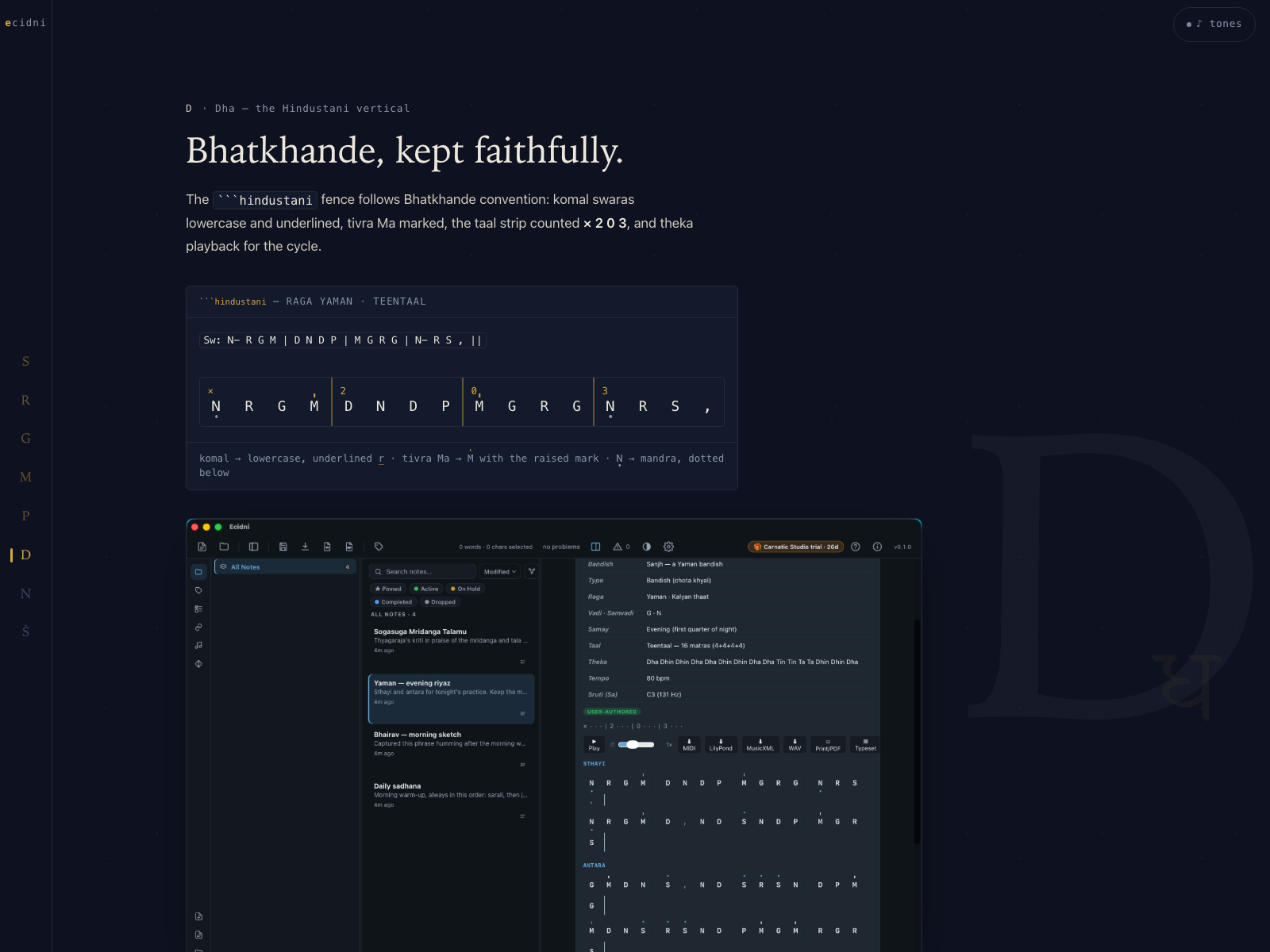
Task: Play the bandish notation
Action: coord(594,745)
